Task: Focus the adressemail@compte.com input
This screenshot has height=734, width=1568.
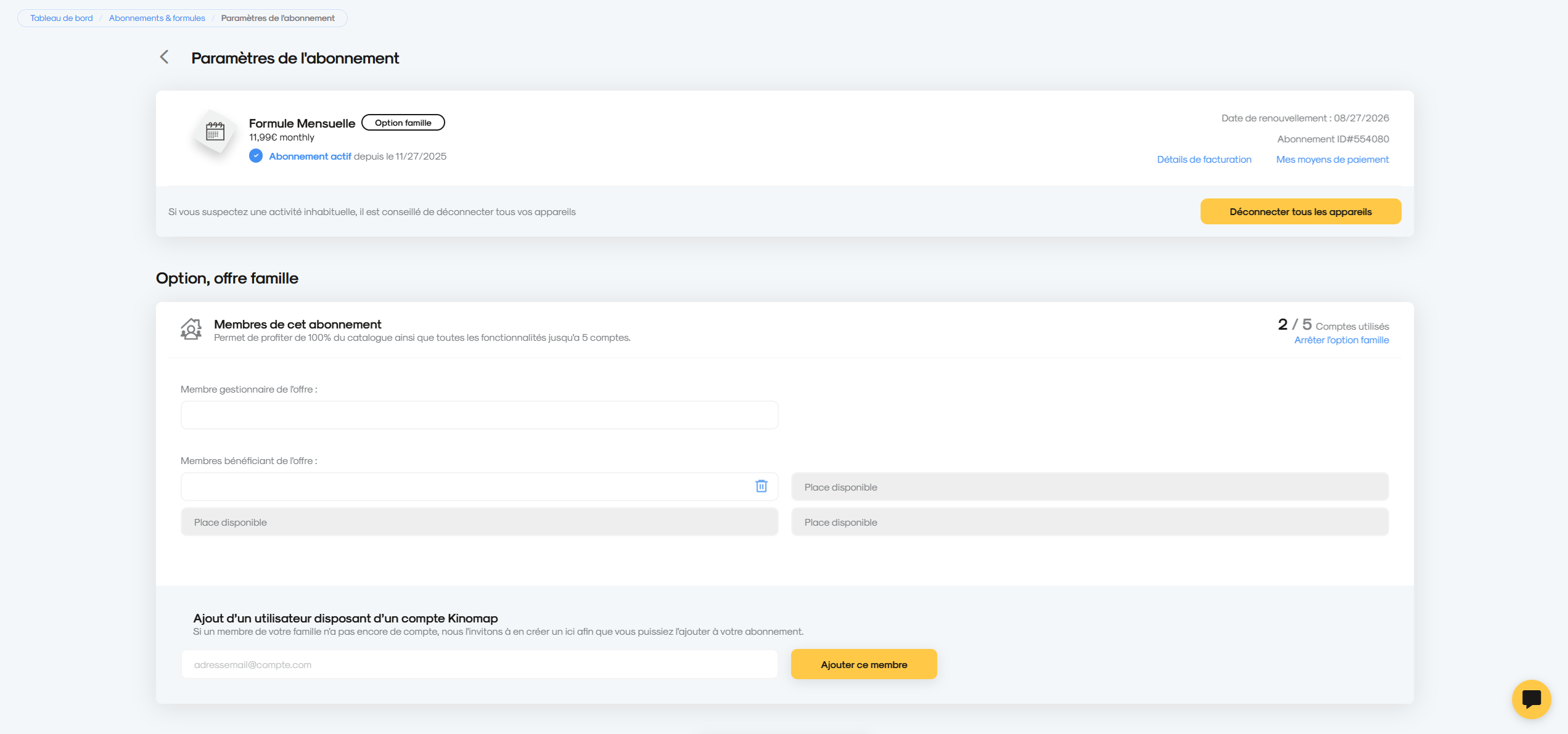Action: coord(479,664)
